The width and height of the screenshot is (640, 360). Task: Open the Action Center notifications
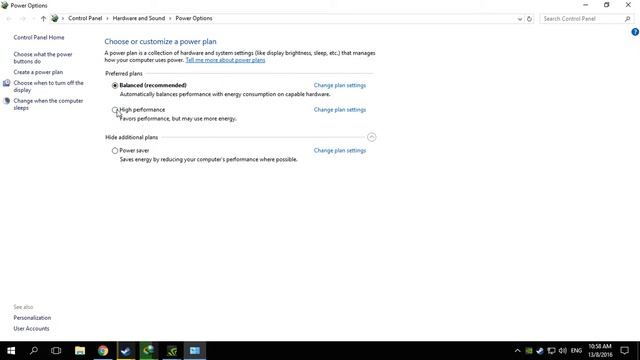tap(625, 351)
